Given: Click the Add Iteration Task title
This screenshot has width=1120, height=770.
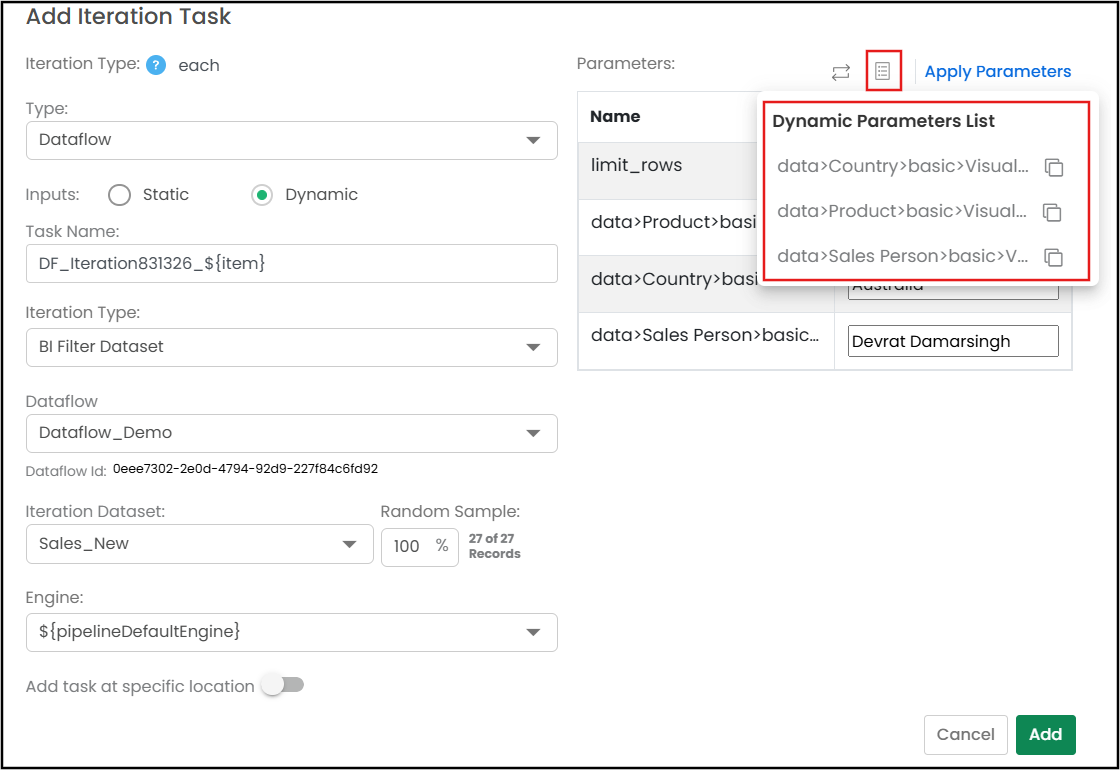Looking at the screenshot, I should [x=129, y=16].
